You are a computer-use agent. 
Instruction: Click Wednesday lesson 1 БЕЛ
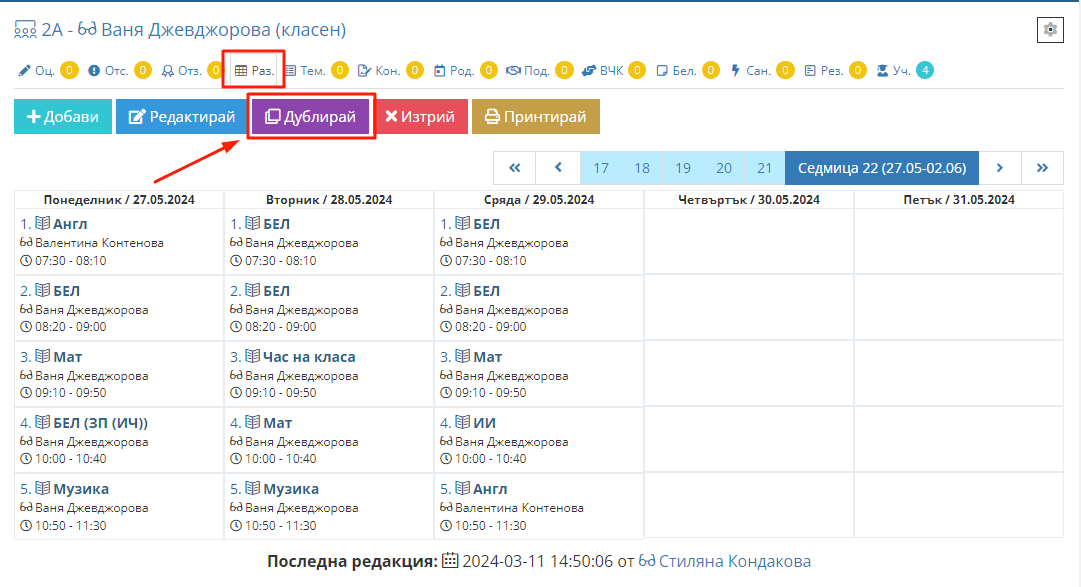point(487,224)
